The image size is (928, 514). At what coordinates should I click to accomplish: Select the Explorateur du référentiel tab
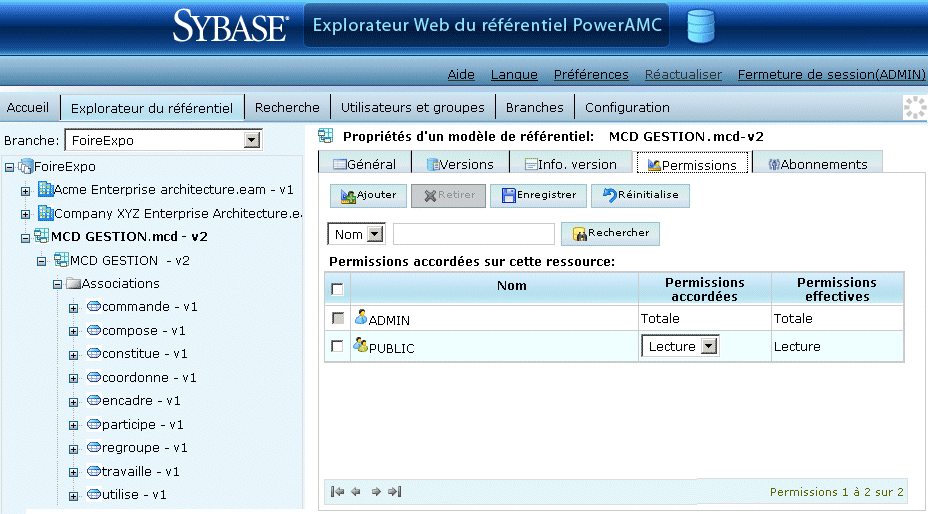pyautogui.click(x=152, y=108)
